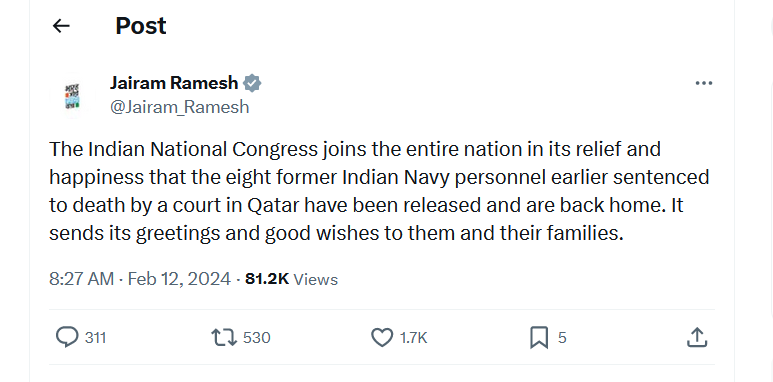Screen dimensions: 773x382
Task: Click the Post header title
Action: tap(141, 26)
